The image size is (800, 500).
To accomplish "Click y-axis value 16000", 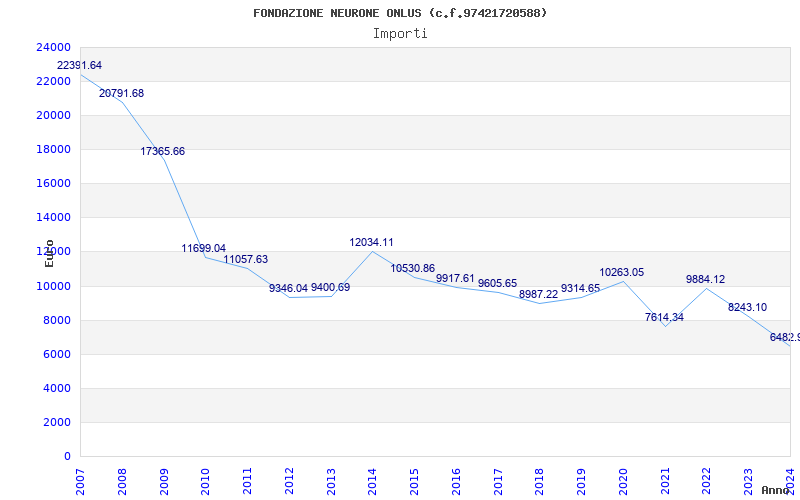I will tap(53, 184).
